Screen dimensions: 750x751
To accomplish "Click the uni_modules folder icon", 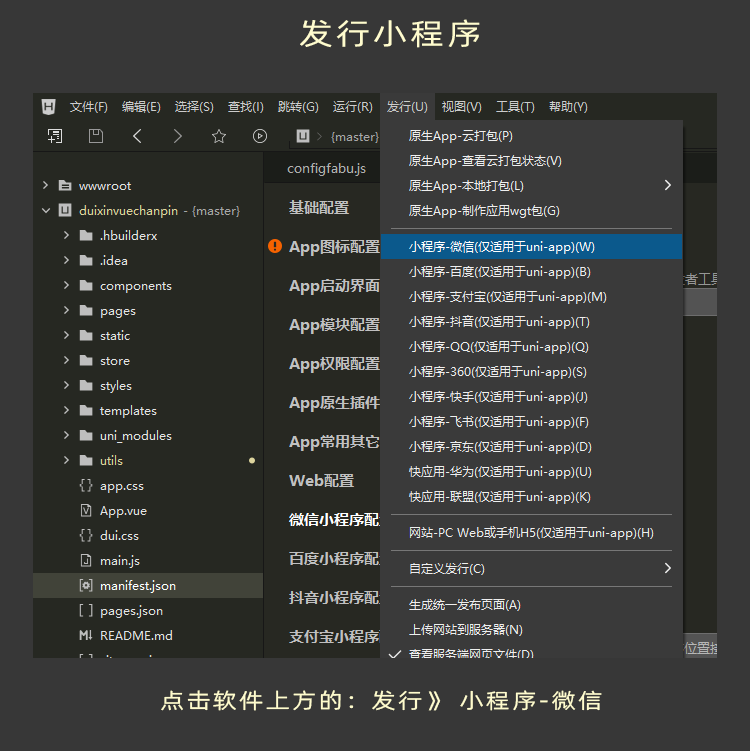I will pos(86,435).
